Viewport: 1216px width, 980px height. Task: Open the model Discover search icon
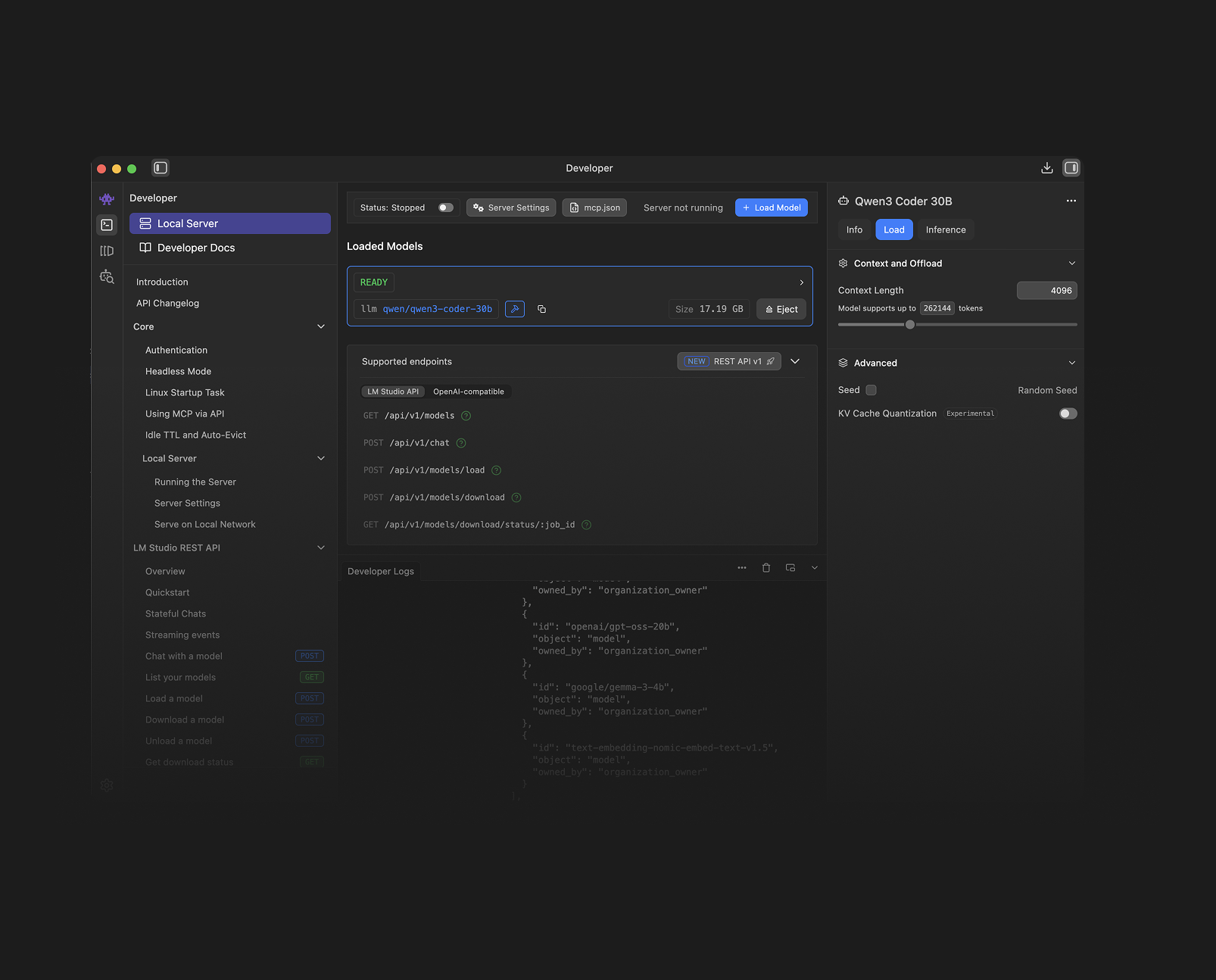(x=106, y=276)
